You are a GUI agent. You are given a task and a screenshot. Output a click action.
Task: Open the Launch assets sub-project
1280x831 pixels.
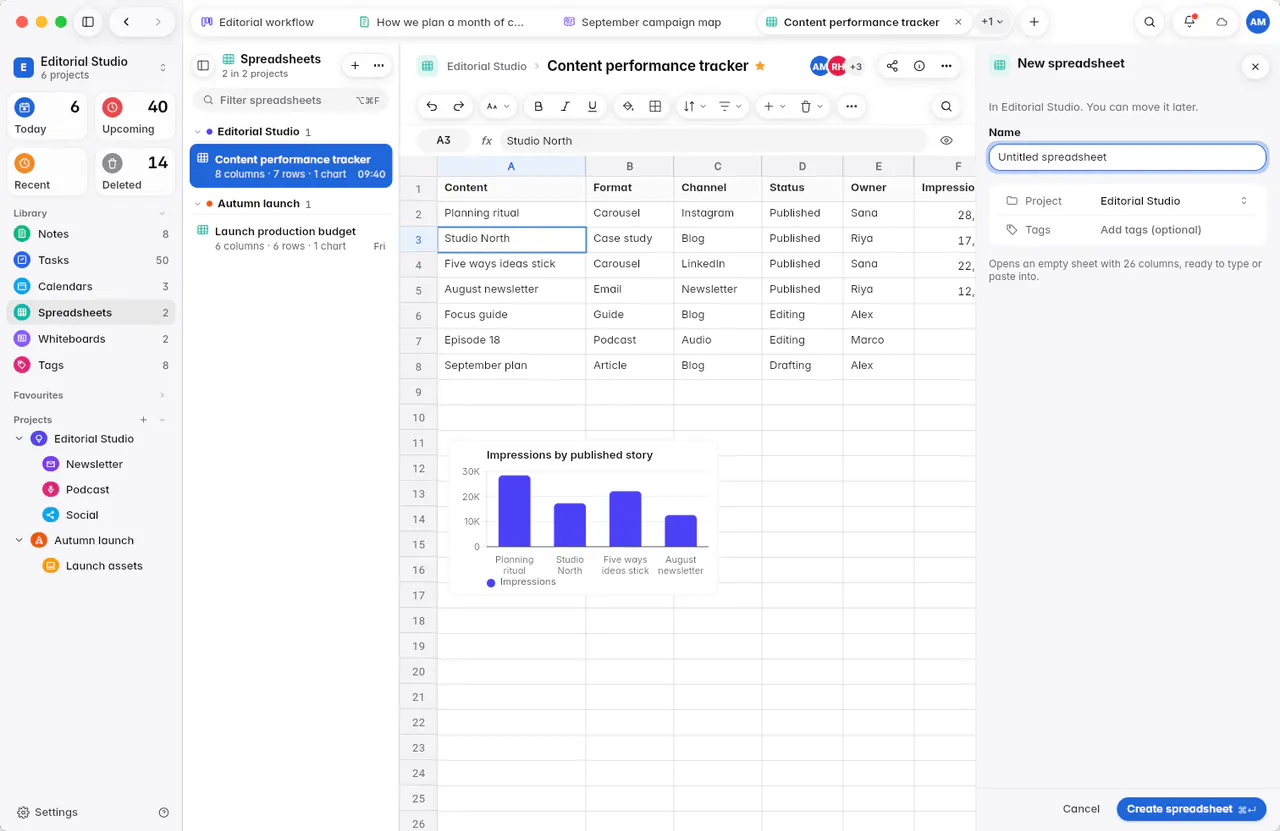tap(104, 566)
